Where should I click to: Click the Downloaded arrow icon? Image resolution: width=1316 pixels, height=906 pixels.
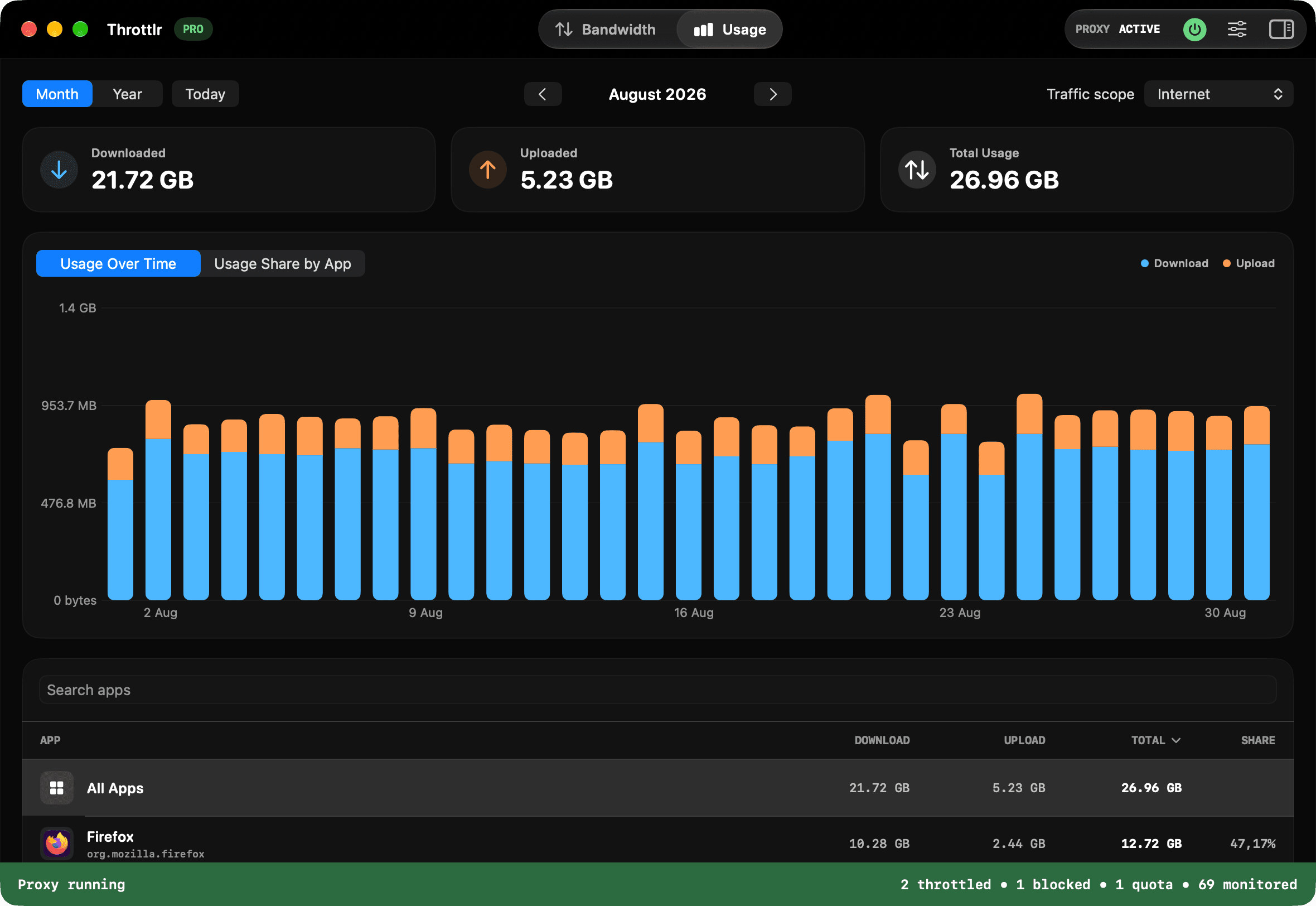pos(59,170)
